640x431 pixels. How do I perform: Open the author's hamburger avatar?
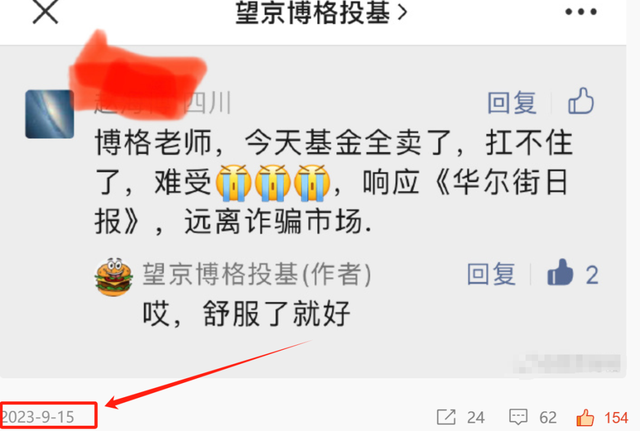click(x=114, y=277)
